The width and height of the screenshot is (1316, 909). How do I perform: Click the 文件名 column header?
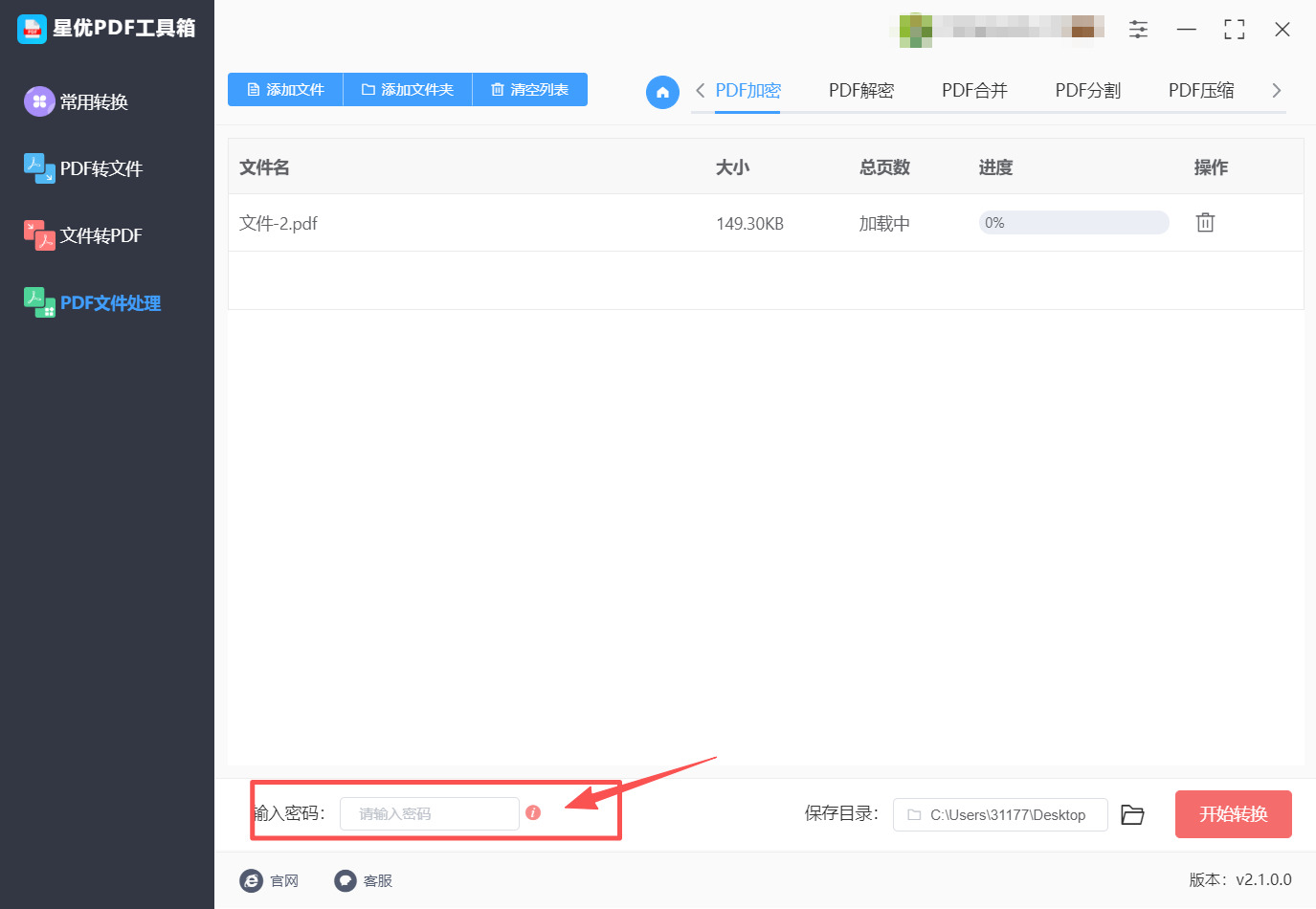pos(264,168)
